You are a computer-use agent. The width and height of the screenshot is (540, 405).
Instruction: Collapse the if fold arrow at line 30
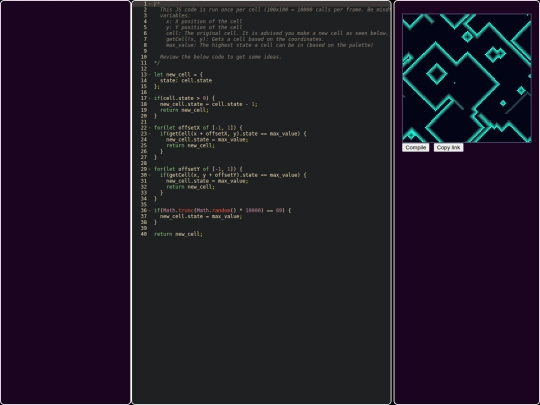click(x=149, y=175)
